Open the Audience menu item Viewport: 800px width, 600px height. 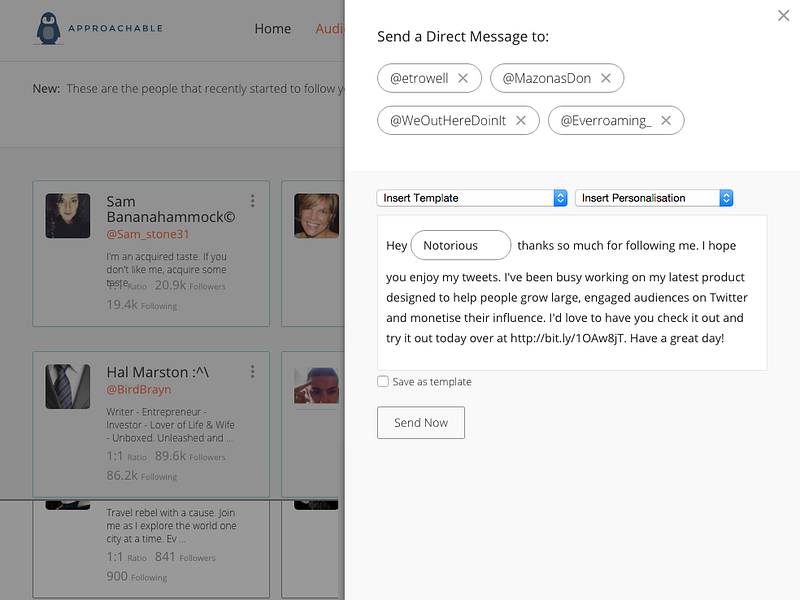point(330,29)
